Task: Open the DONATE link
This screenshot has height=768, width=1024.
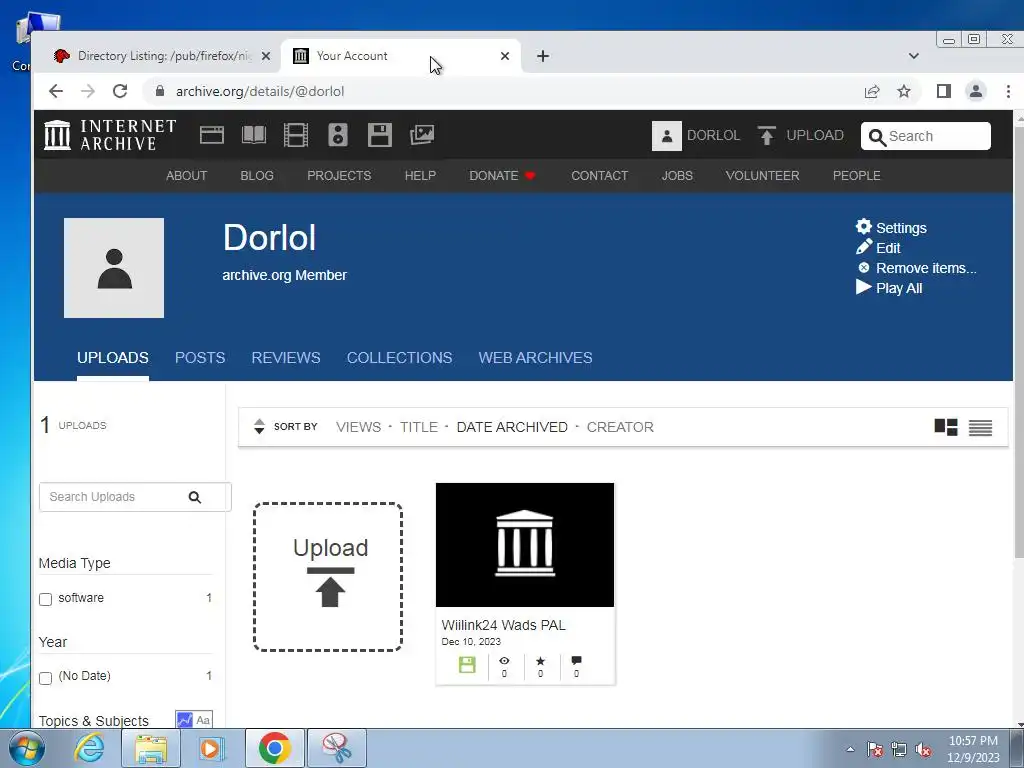Action: click(502, 176)
